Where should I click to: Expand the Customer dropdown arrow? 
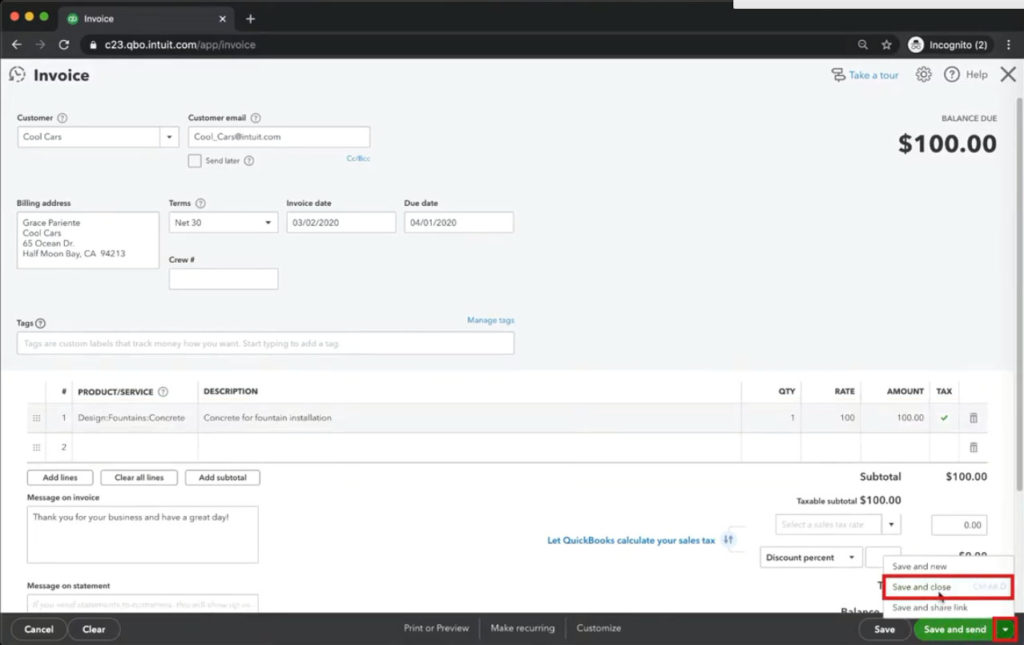169,137
